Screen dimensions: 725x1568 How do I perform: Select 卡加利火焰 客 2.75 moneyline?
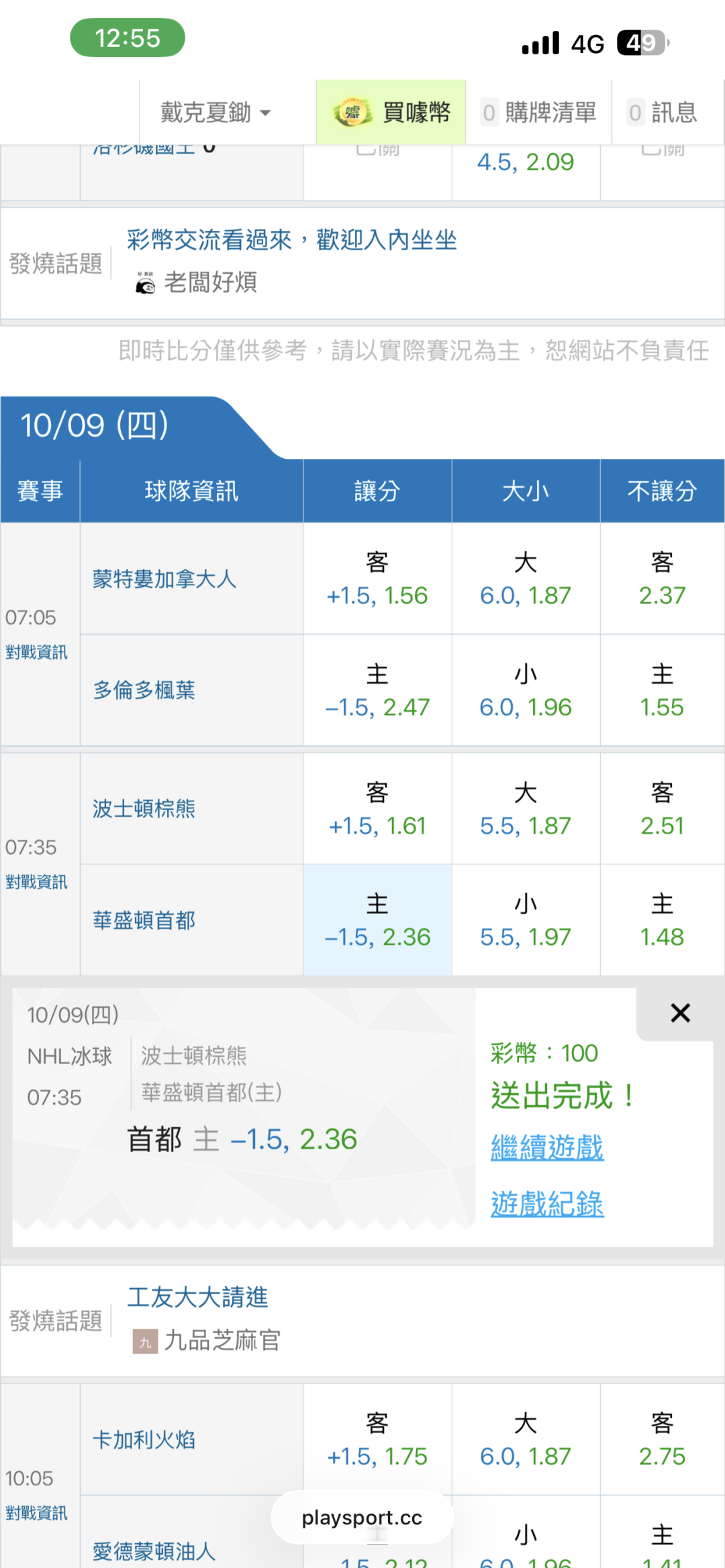[x=662, y=1440]
